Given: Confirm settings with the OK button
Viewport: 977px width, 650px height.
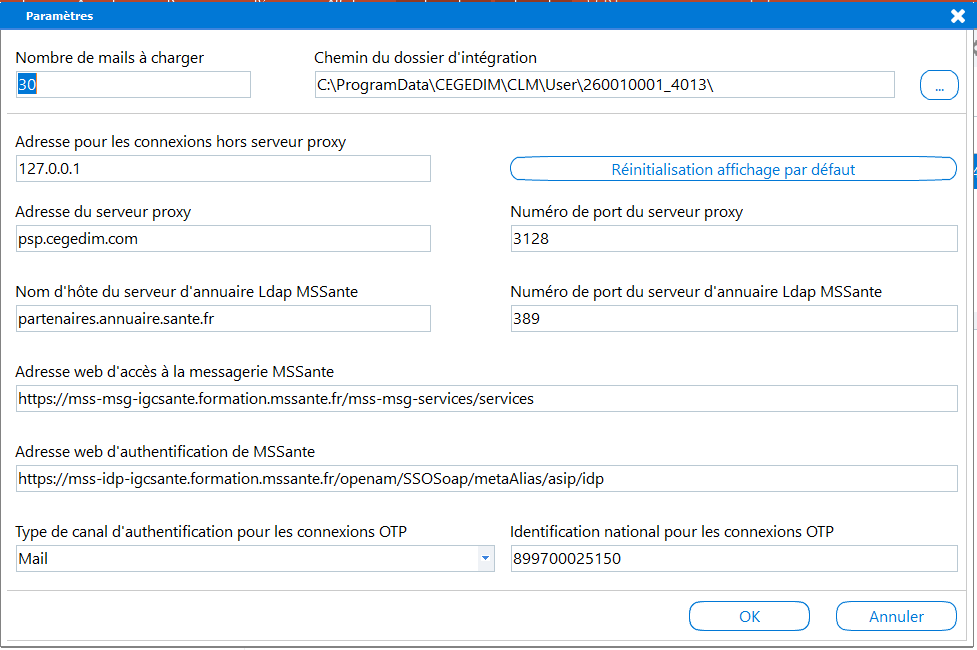Looking at the screenshot, I should (749, 616).
